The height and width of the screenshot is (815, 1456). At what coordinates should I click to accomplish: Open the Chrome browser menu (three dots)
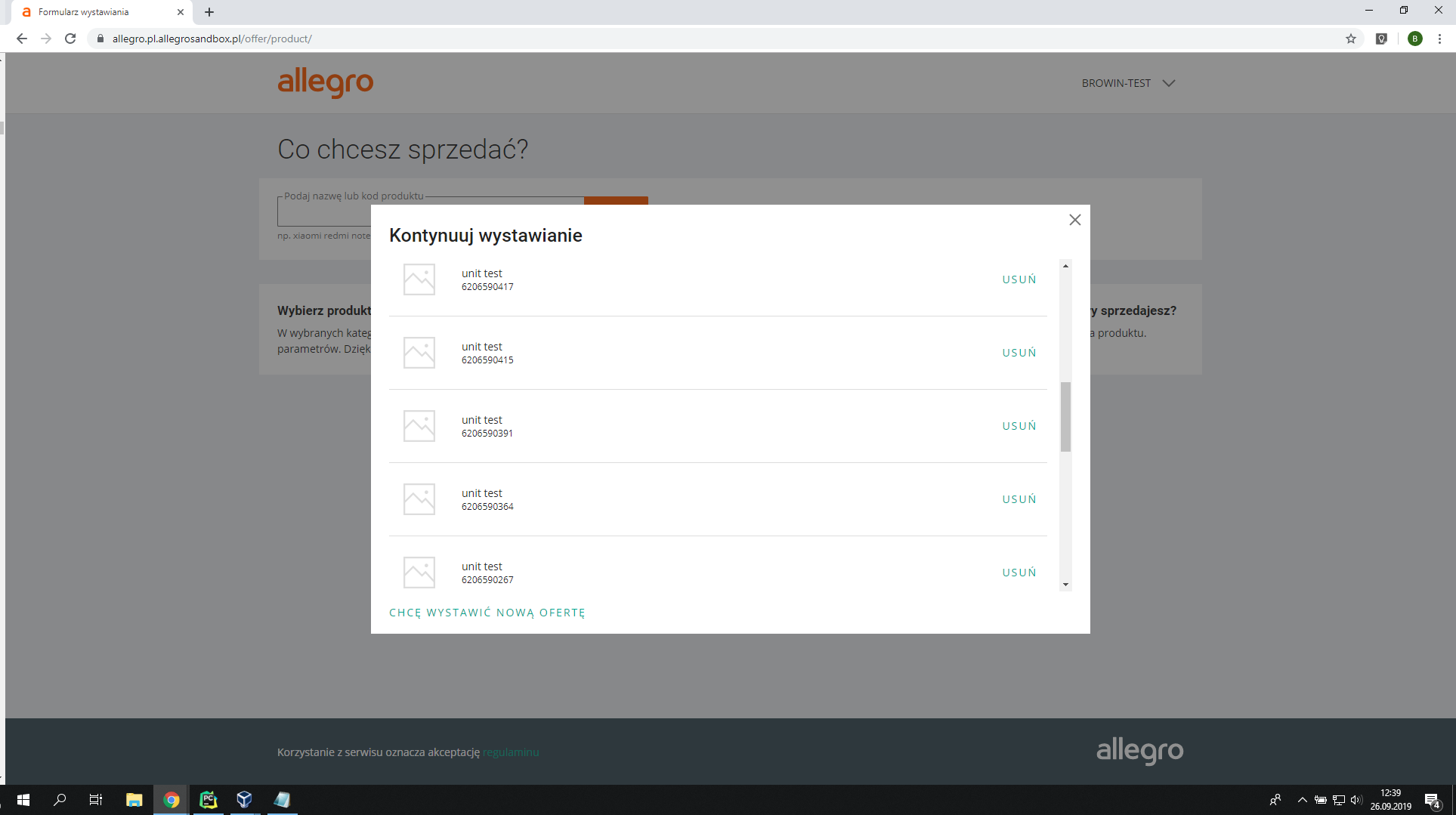coord(1439,39)
